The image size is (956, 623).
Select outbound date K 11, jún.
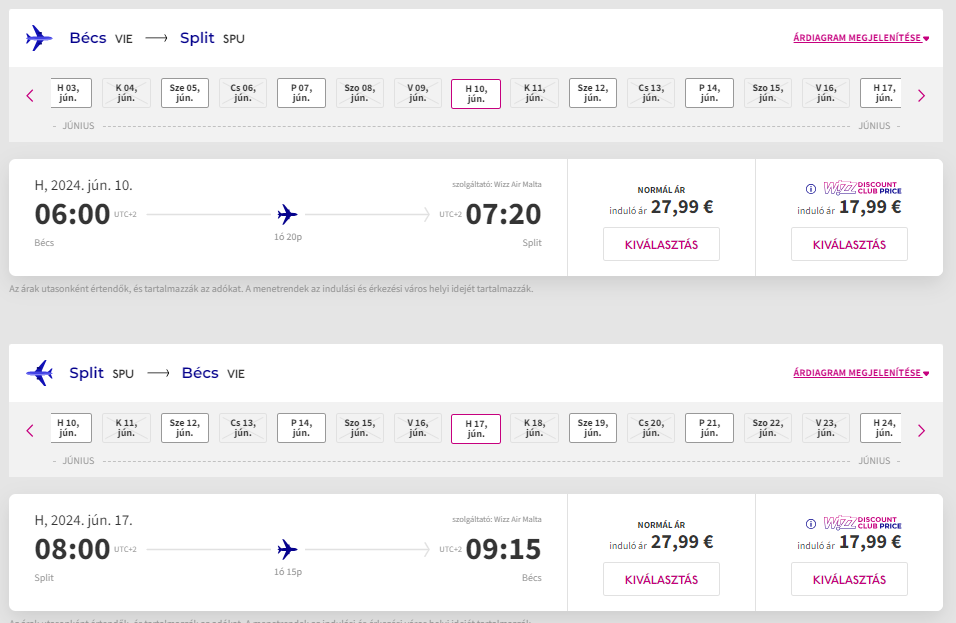(x=535, y=93)
